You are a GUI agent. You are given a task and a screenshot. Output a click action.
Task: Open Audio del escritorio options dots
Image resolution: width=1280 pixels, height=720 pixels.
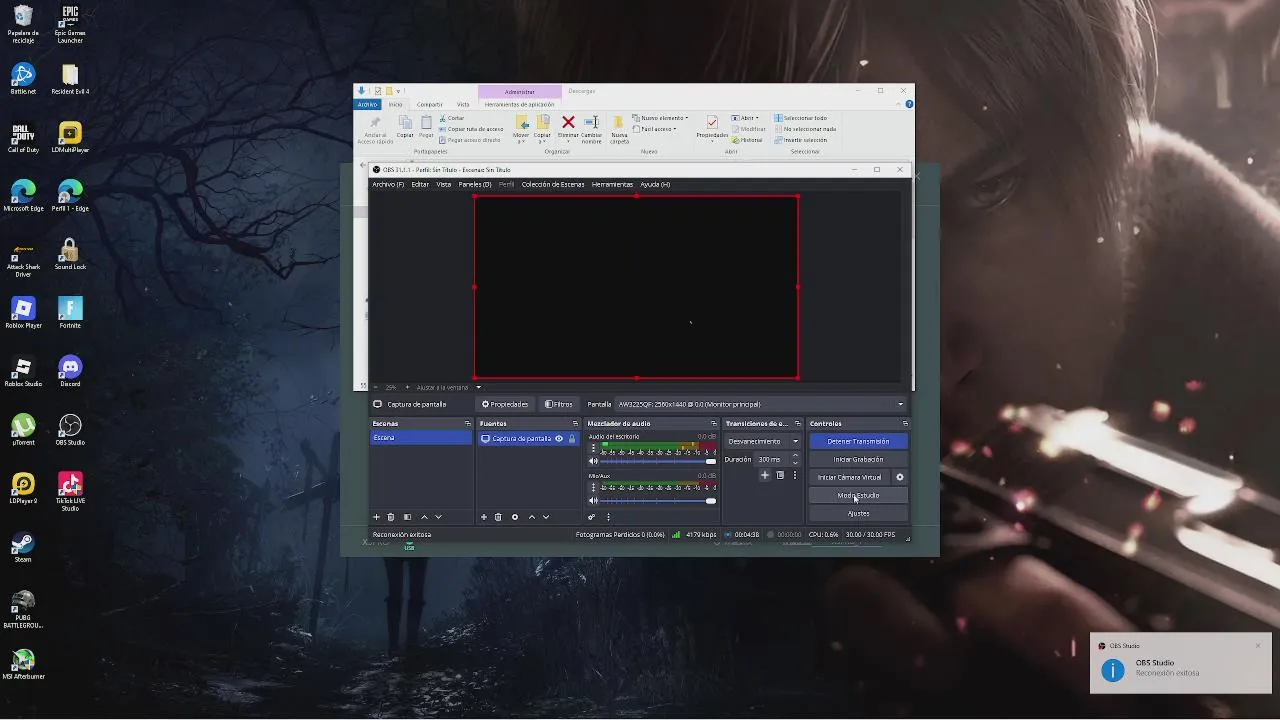[x=593, y=450]
